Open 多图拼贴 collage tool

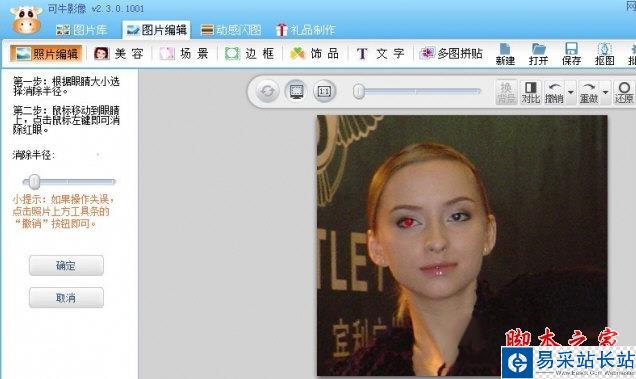tap(451, 54)
